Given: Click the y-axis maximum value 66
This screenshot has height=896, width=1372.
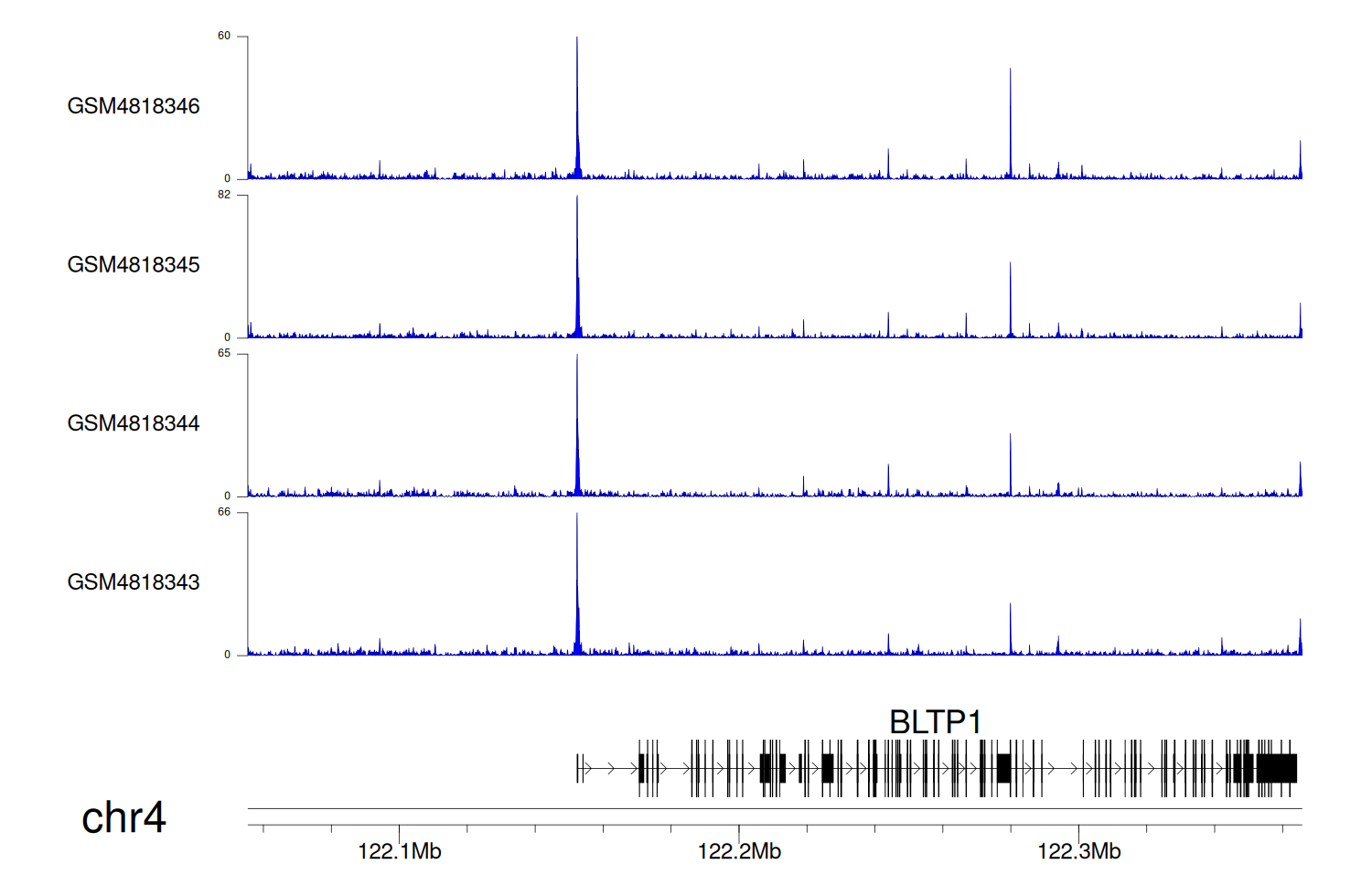Looking at the screenshot, I should [x=224, y=512].
